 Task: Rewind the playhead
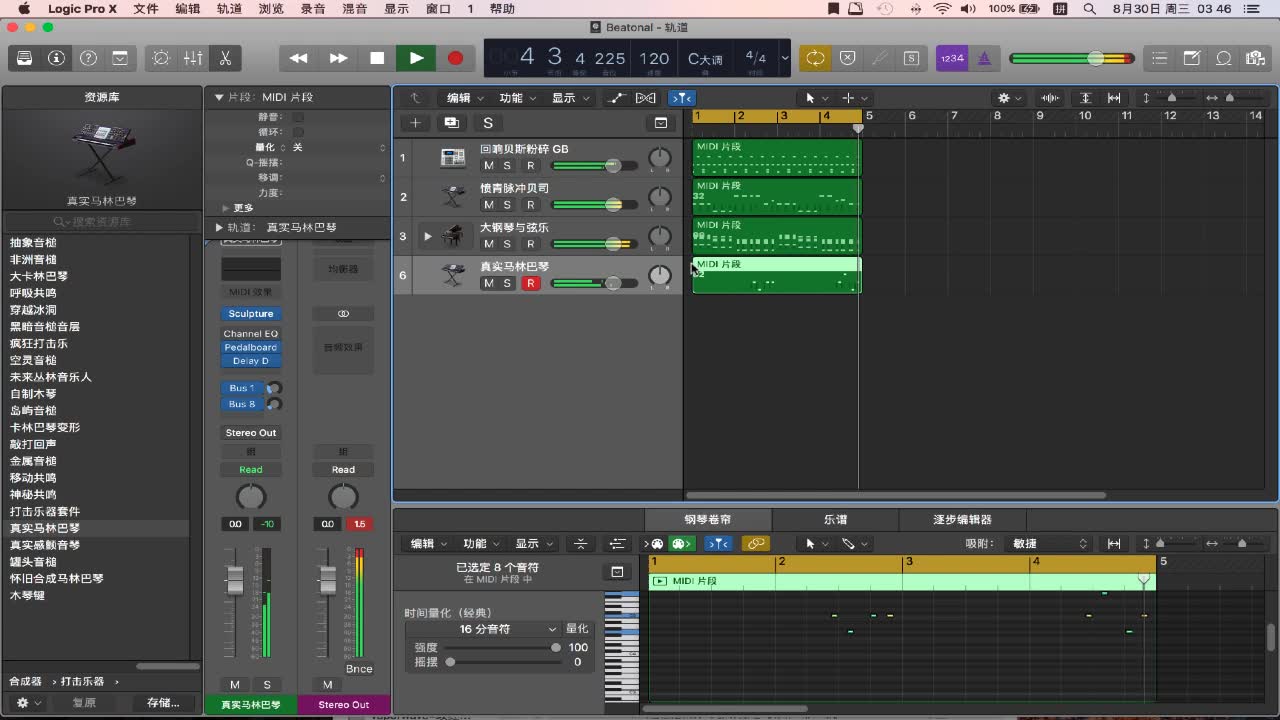(298, 58)
